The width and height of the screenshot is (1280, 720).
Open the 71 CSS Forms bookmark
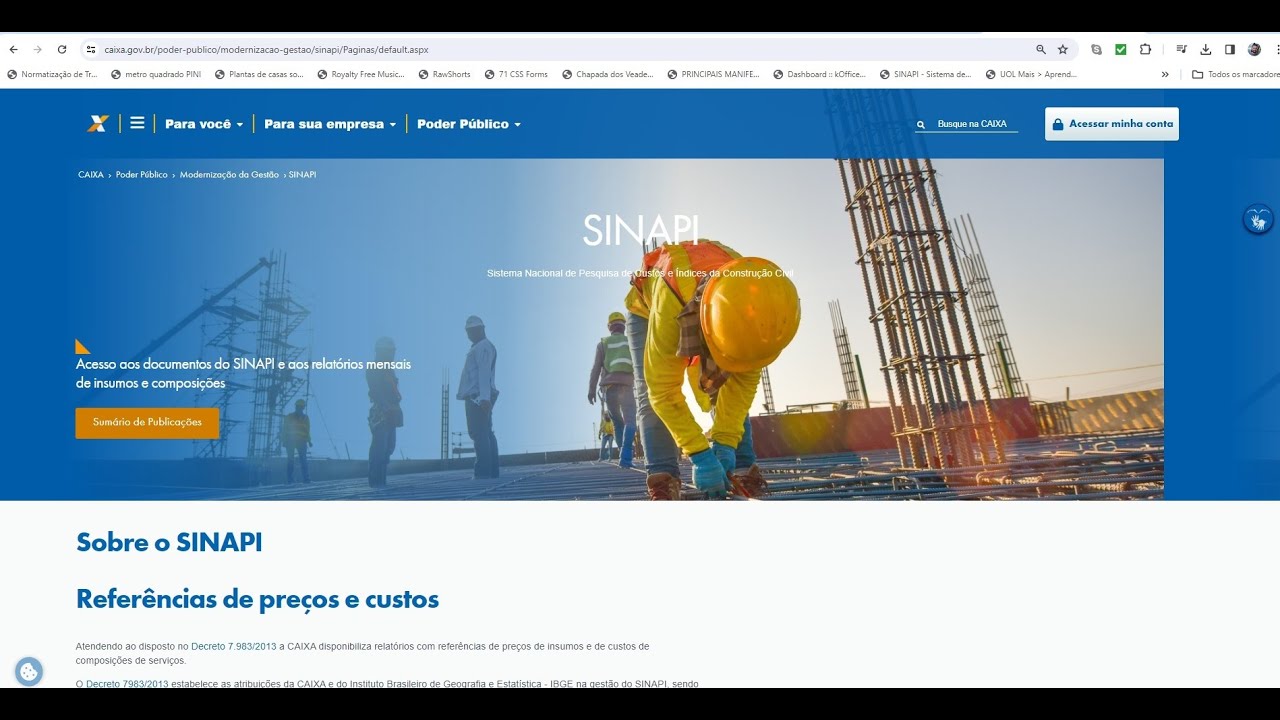pyautogui.click(x=516, y=74)
